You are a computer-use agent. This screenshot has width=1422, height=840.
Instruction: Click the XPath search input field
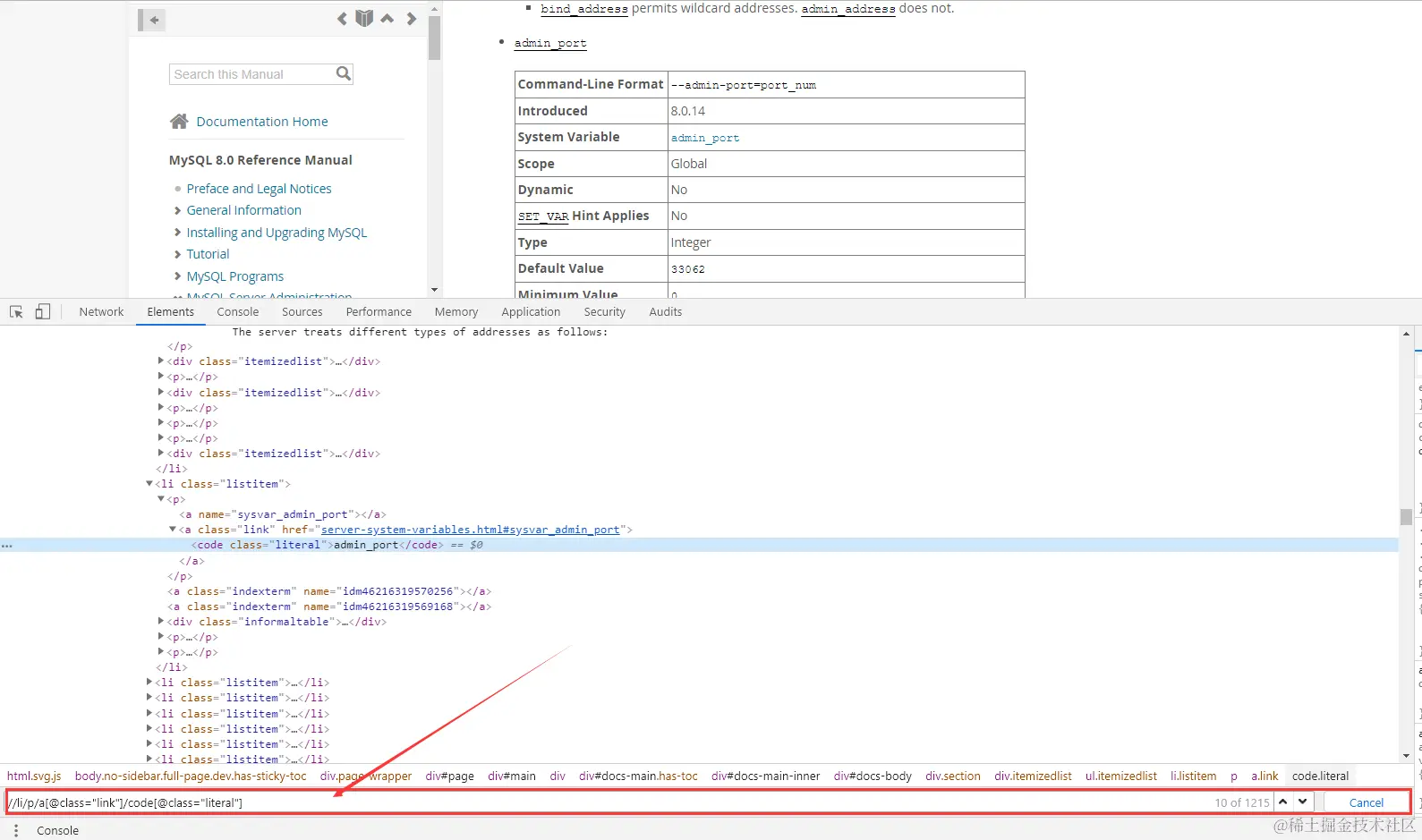(609, 802)
